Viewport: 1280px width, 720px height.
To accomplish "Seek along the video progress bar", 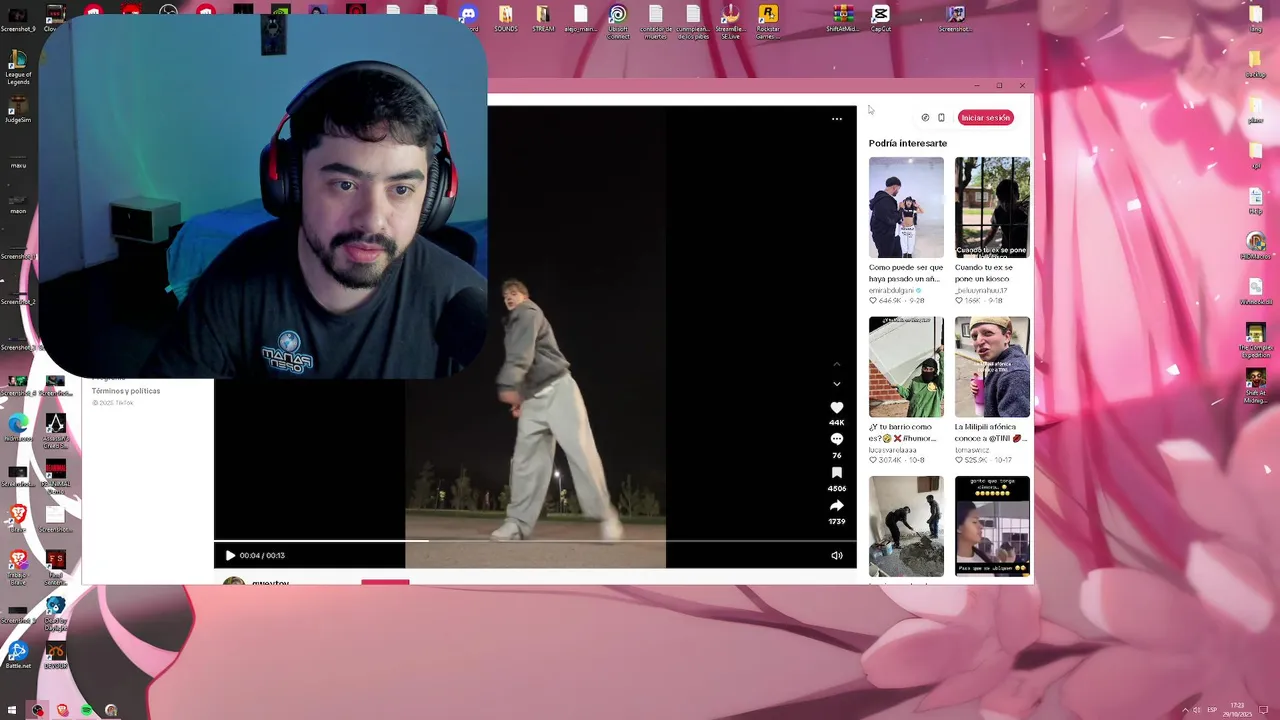I will click(x=535, y=541).
